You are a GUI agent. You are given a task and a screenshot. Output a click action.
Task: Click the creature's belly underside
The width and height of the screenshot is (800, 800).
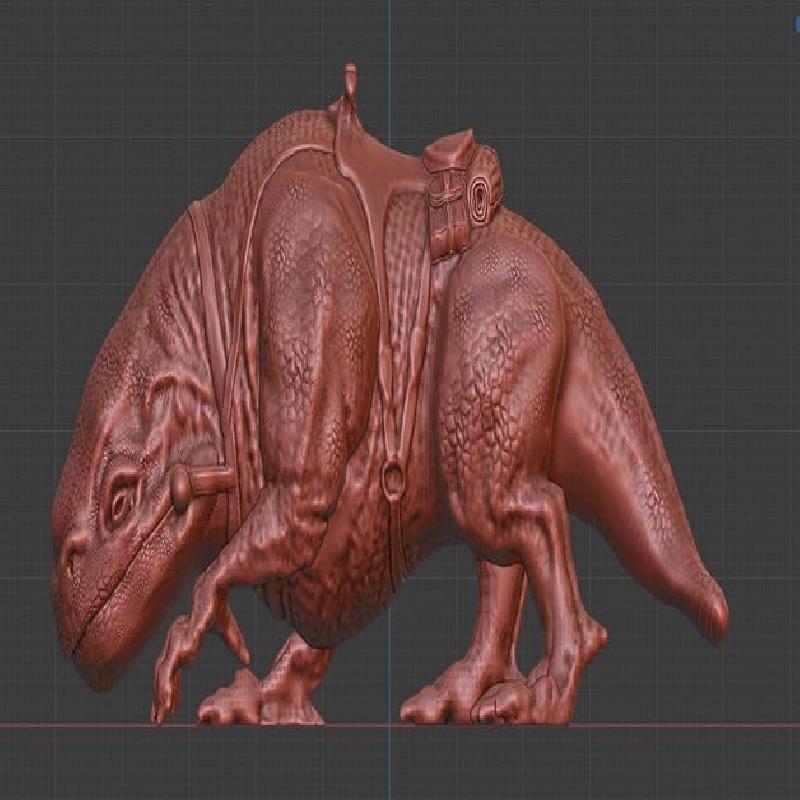click(x=330, y=610)
